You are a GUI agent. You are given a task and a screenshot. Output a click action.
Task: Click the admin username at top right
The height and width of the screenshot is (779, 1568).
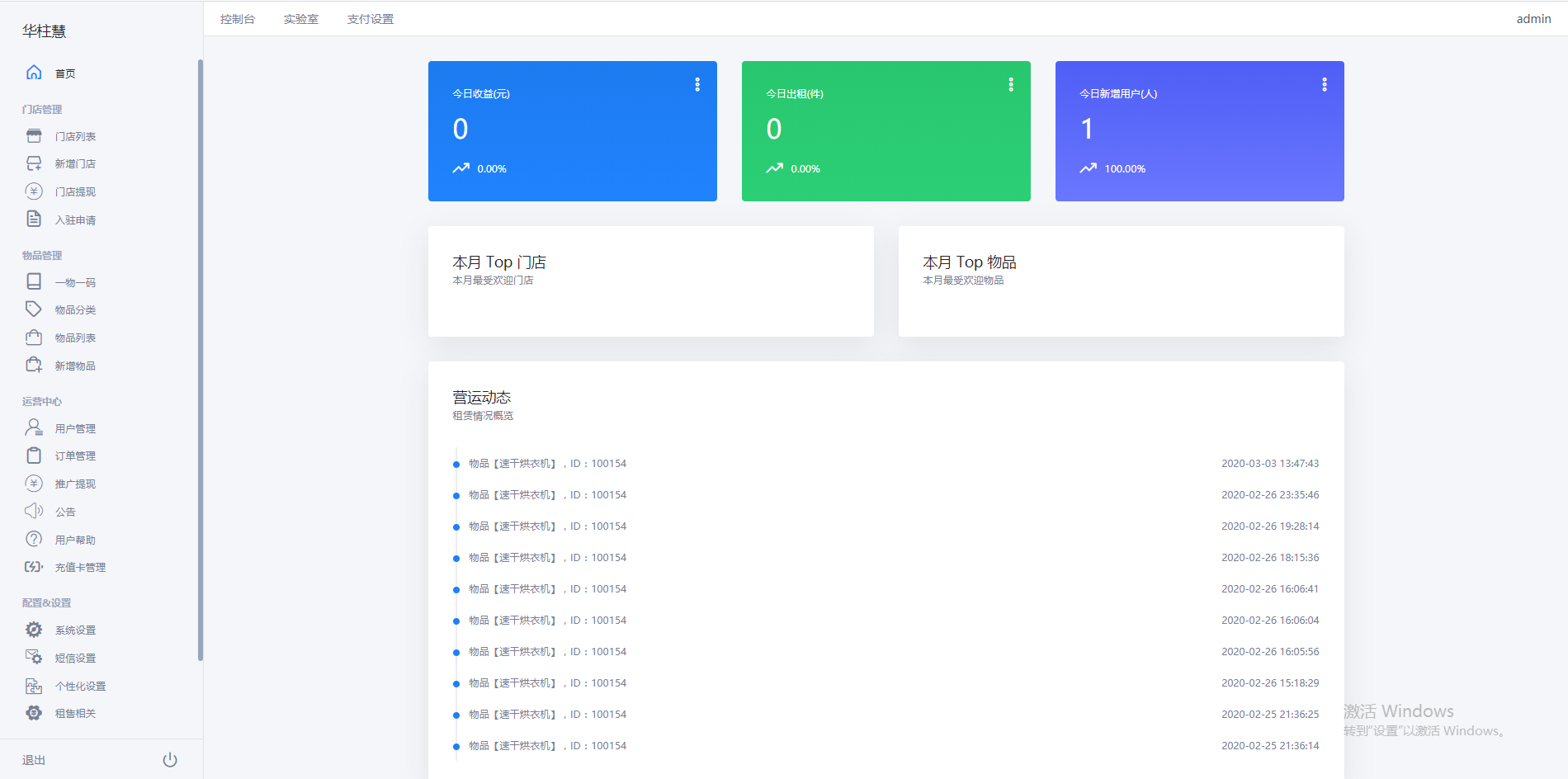coord(1533,19)
